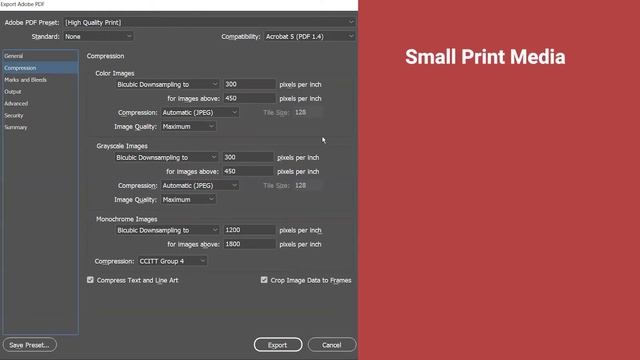Viewport: 640px width, 360px height.
Task: Open Monochrome Images downsampling method dropdown
Action: (167, 230)
